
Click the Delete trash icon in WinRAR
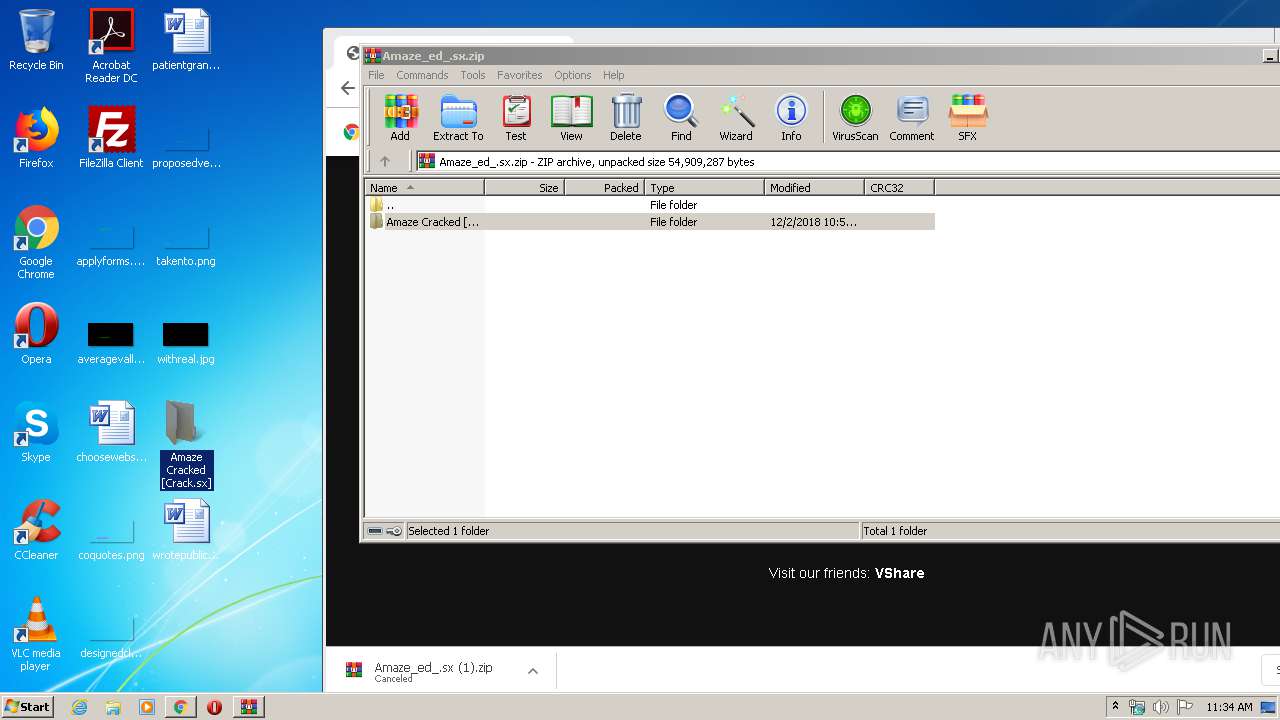click(x=626, y=117)
